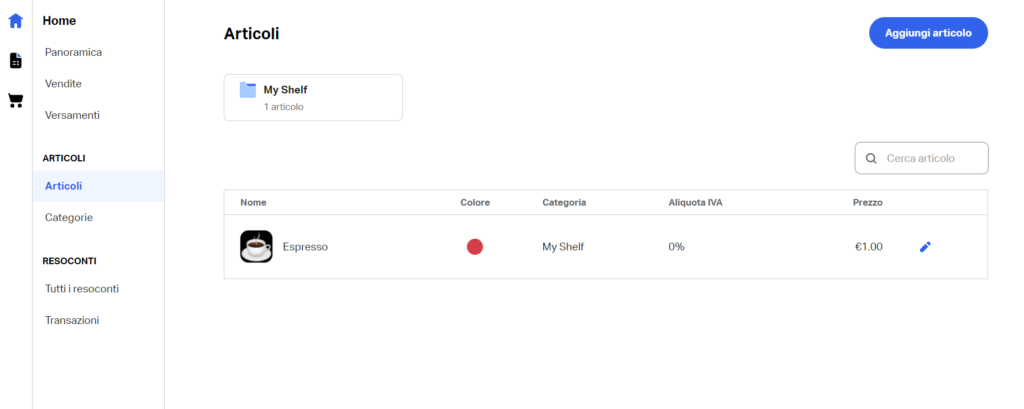
Task: Click the Espresso item name
Action: pos(305,247)
